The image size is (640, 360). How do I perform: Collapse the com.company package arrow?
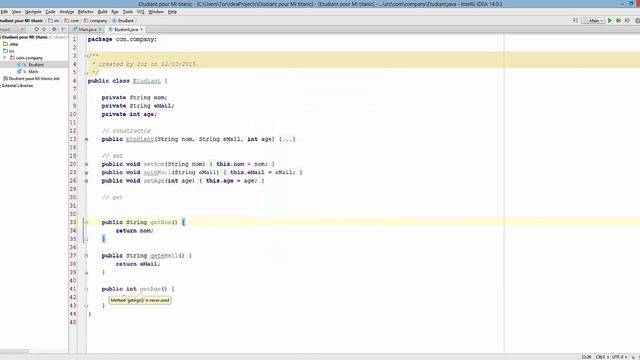click(x=5, y=58)
